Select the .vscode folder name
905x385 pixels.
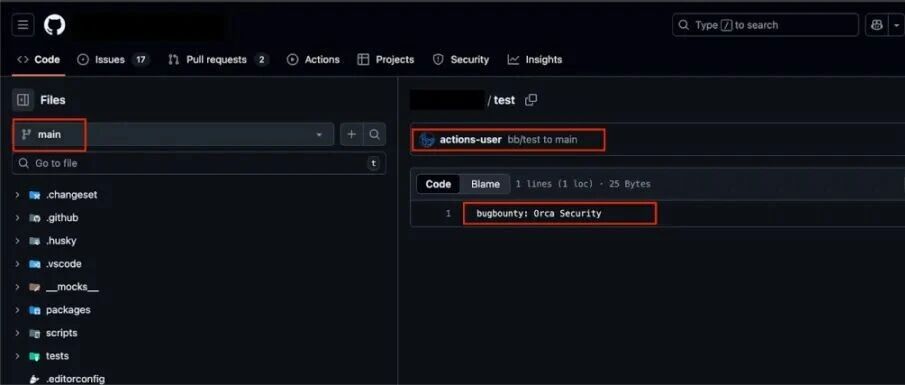point(63,264)
